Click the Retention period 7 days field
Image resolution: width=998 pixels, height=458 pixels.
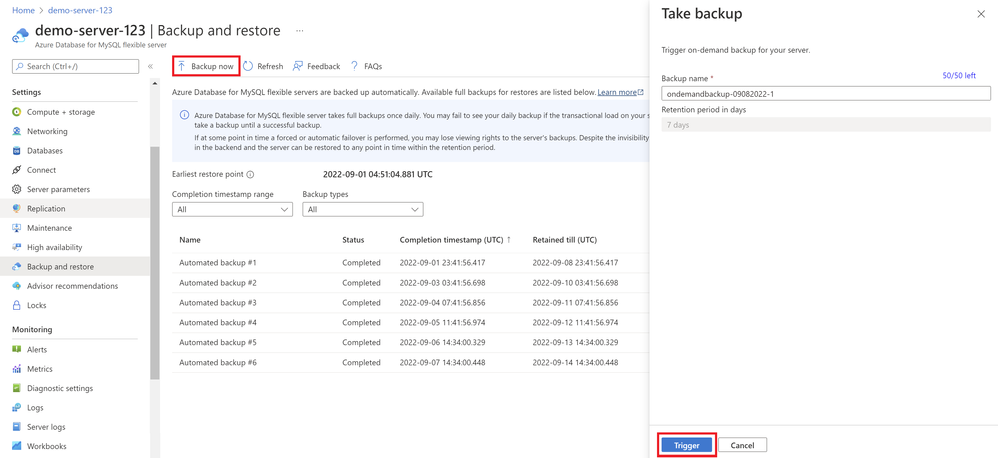coord(826,125)
